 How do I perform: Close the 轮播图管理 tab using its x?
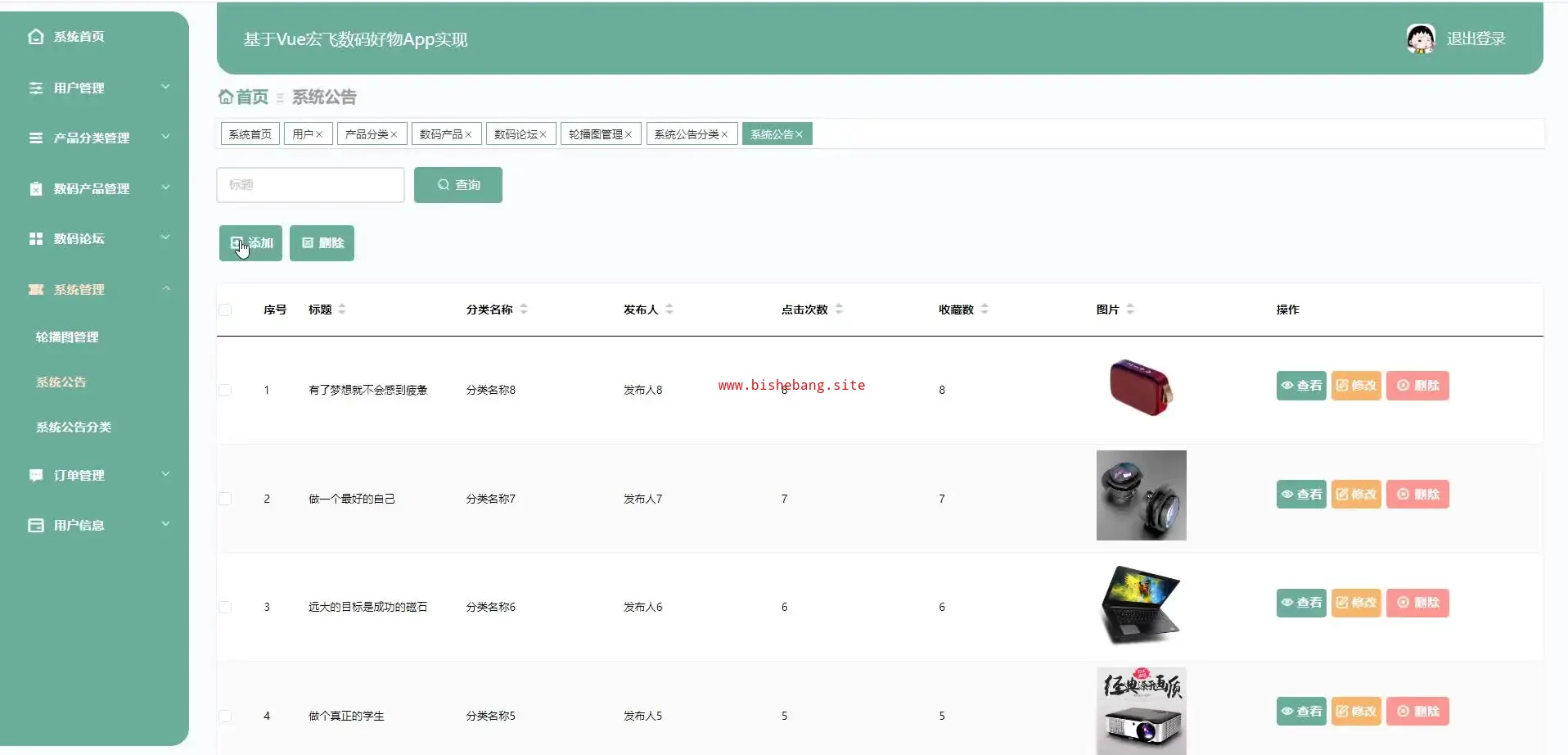click(x=629, y=135)
